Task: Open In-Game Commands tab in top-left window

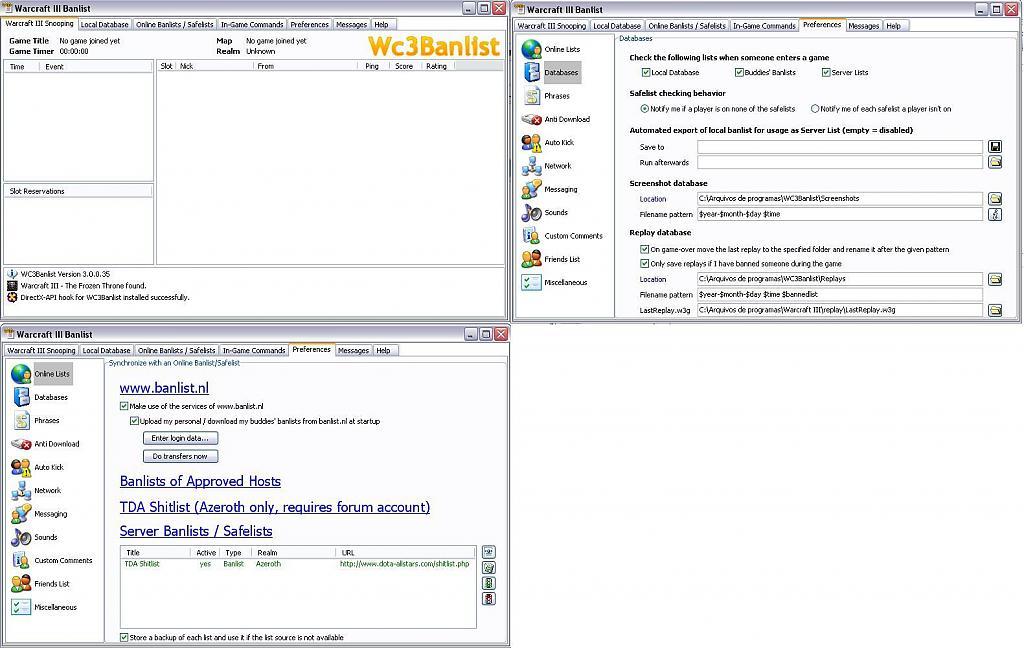Action: (x=252, y=25)
